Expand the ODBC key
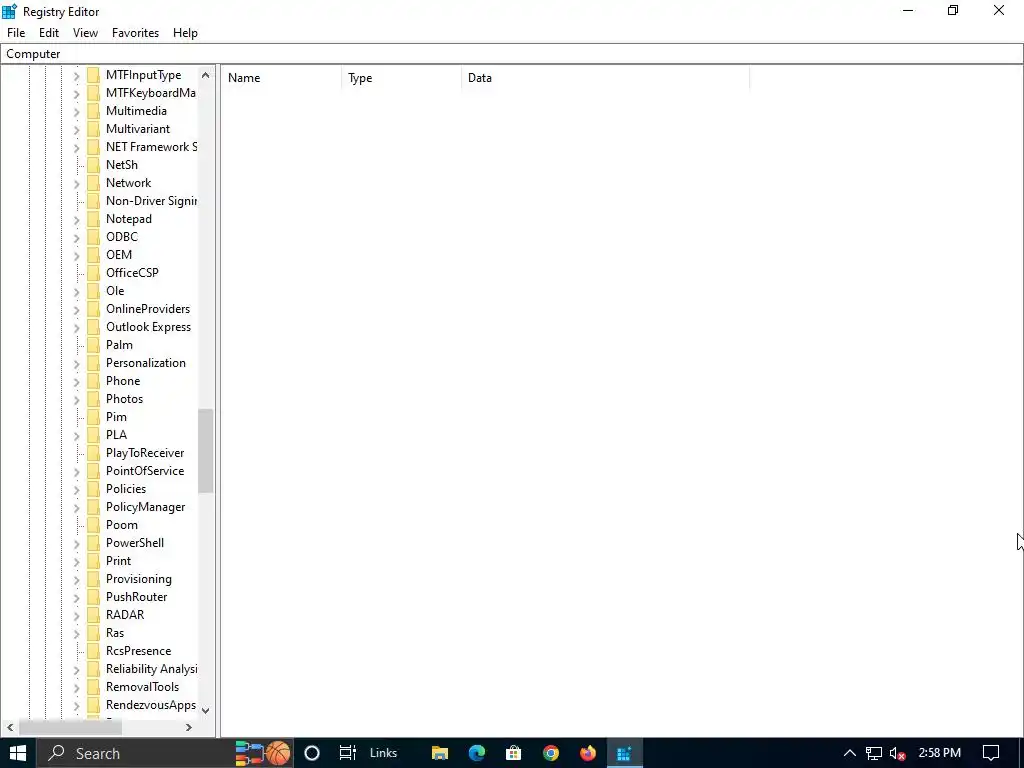1024x768 pixels. tap(76, 238)
